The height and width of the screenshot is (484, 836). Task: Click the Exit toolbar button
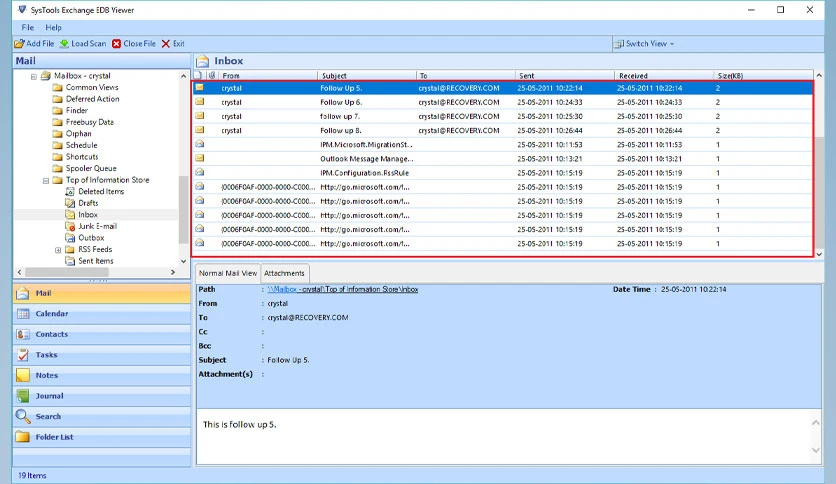click(x=173, y=44)
